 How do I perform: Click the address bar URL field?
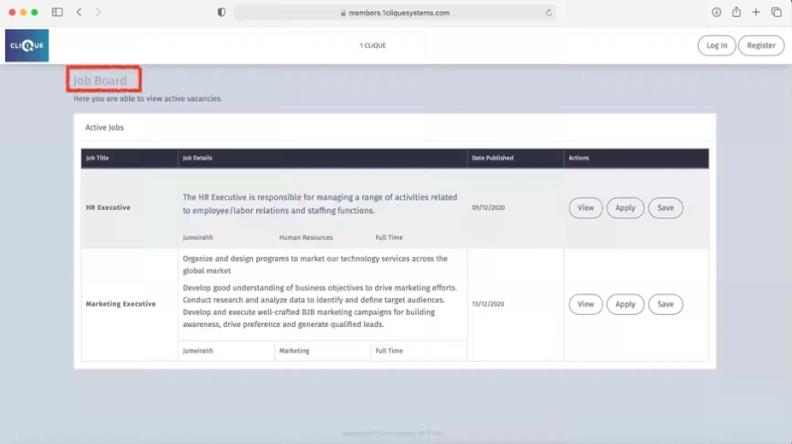395,12
